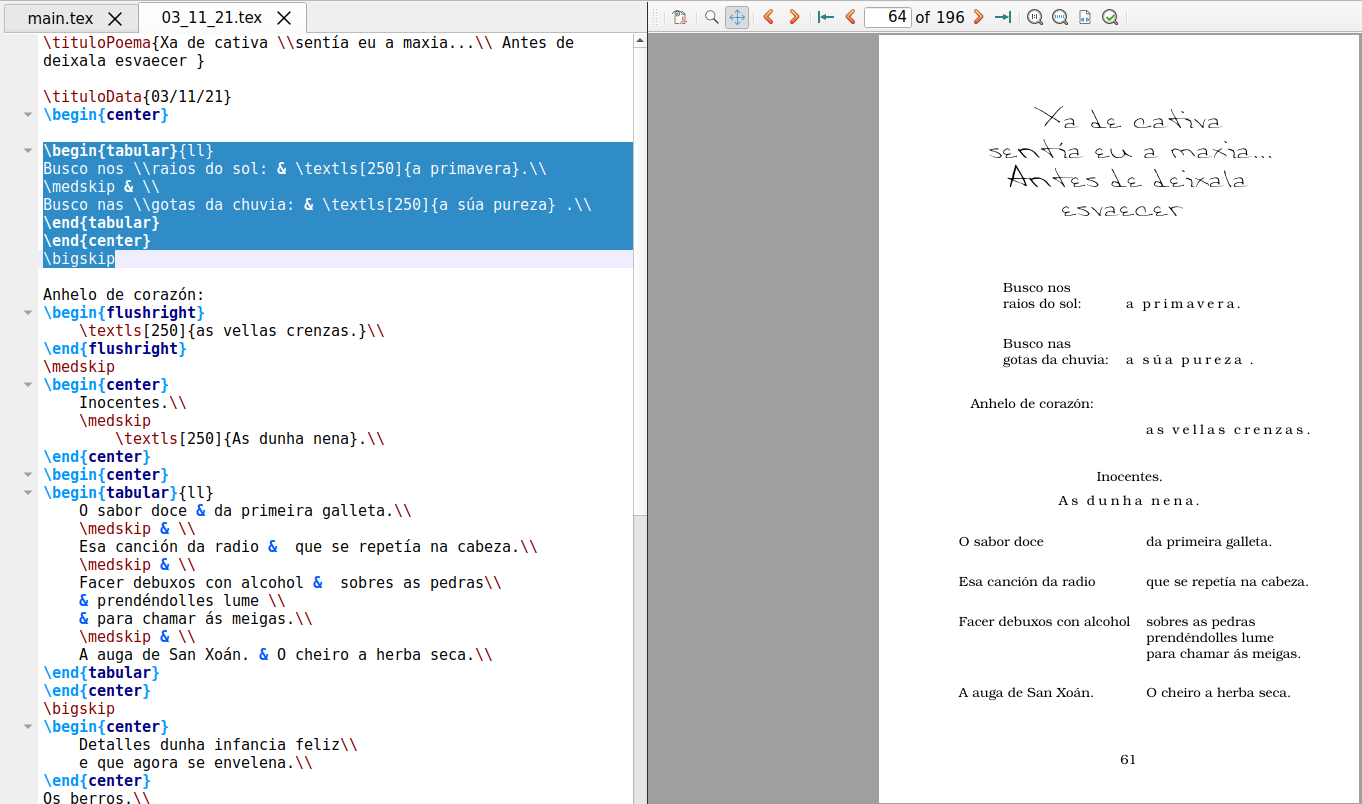
Task: Select the 03_11_21.tex tab
Action: click(211, 17)
